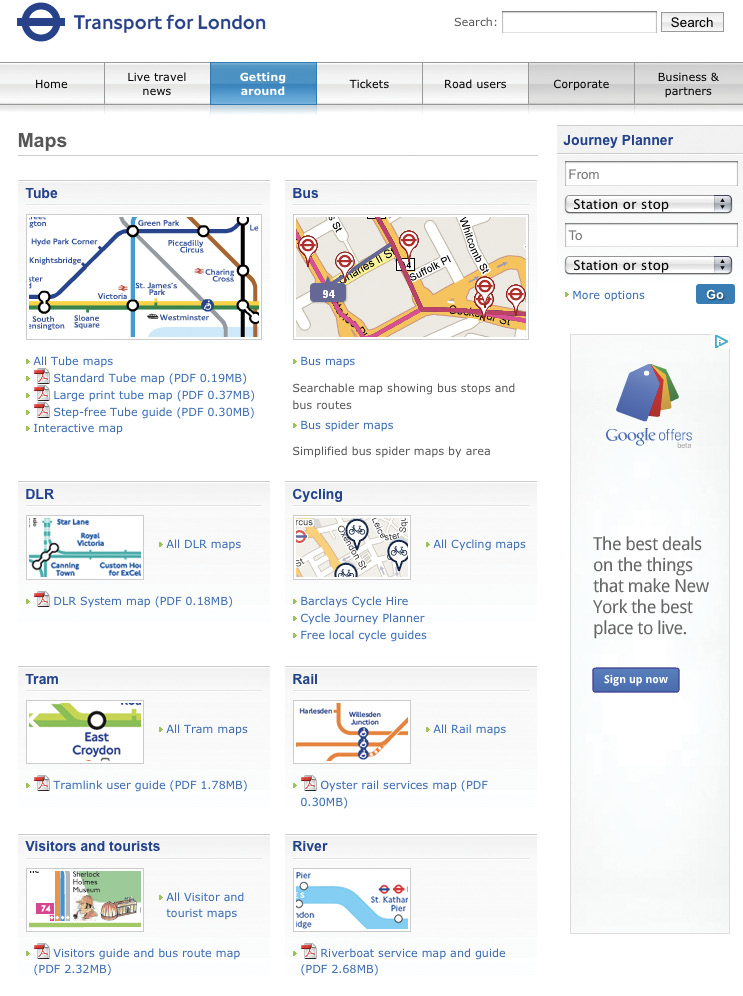Click PDF icon next to Oyster rail services map
Image resolution: width=743 pixels, height=996 pixels.
click(309, 784)
